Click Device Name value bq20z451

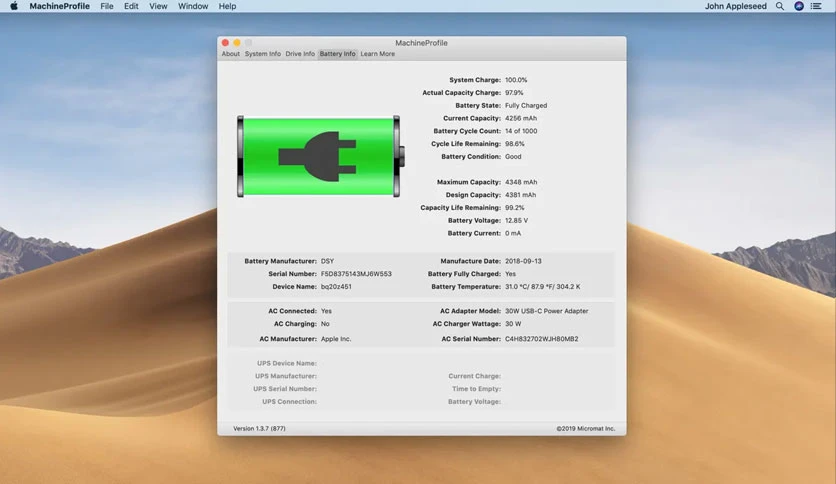(336, 287)
